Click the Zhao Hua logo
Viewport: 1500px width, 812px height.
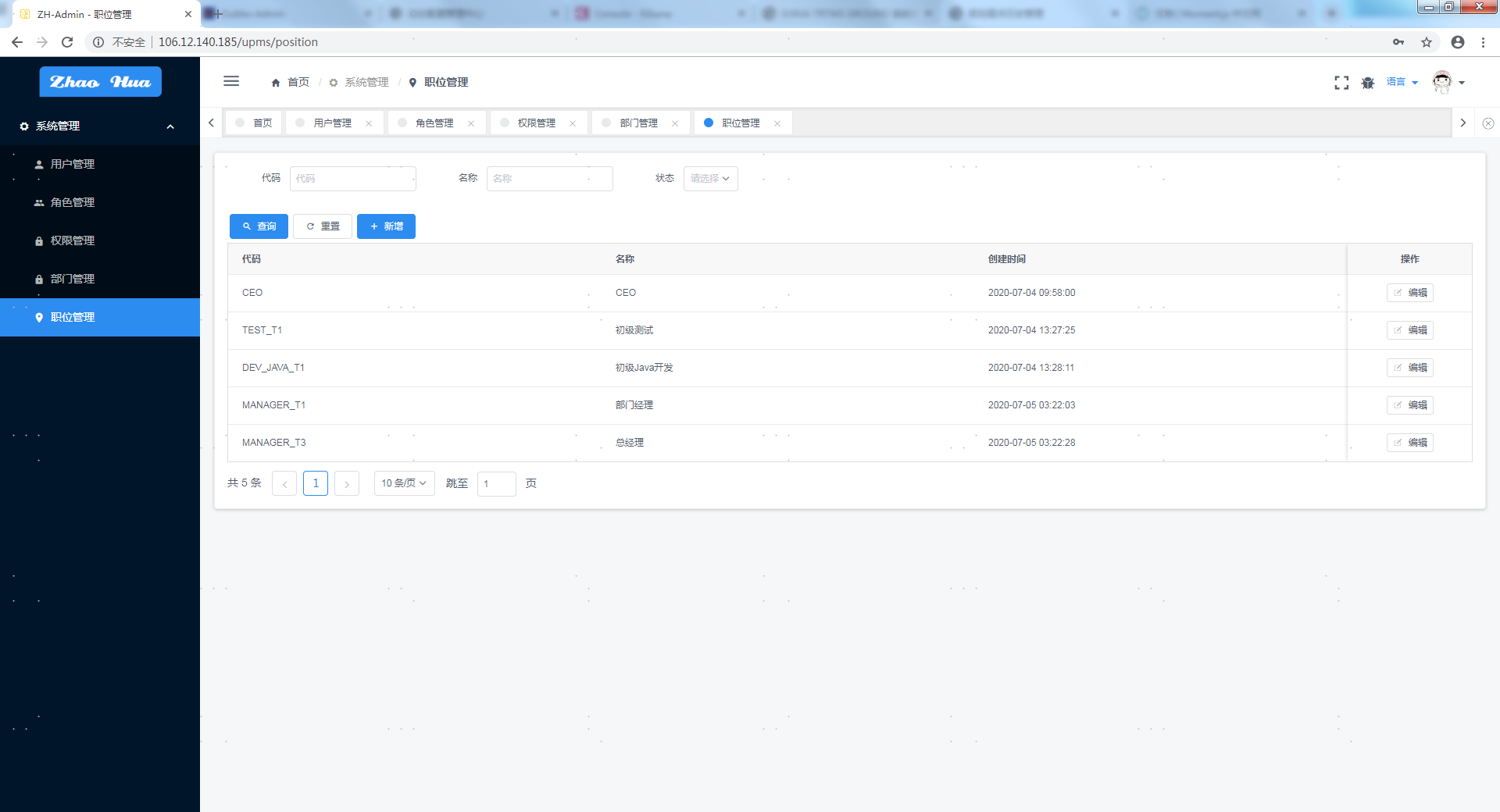click(100, 81)
